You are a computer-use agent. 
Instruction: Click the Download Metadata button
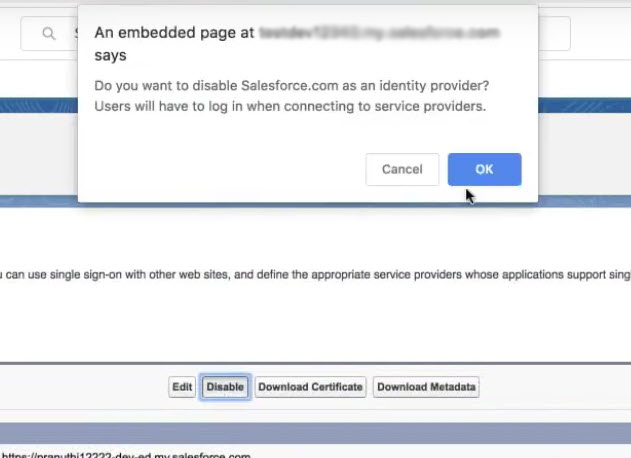[x=426, y=387]
